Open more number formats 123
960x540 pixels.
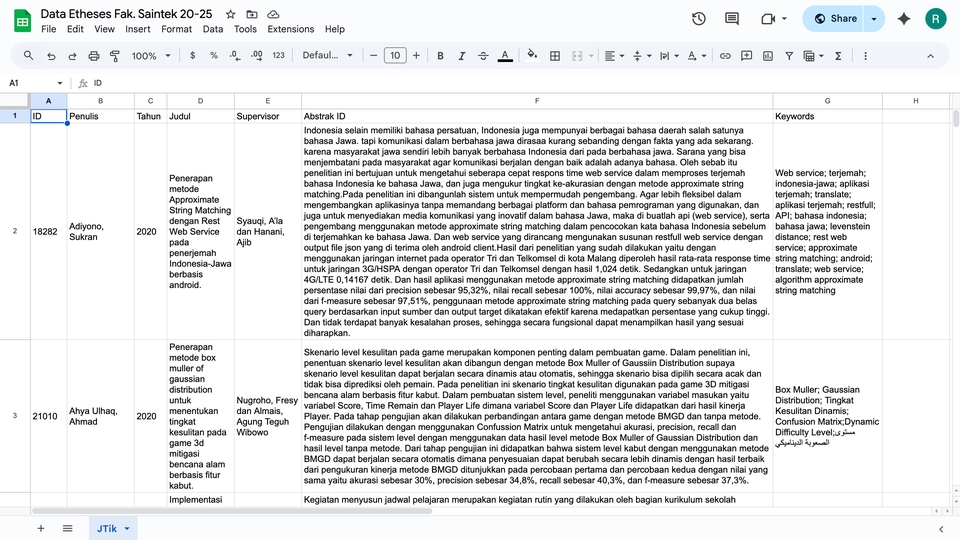[279, 56]
